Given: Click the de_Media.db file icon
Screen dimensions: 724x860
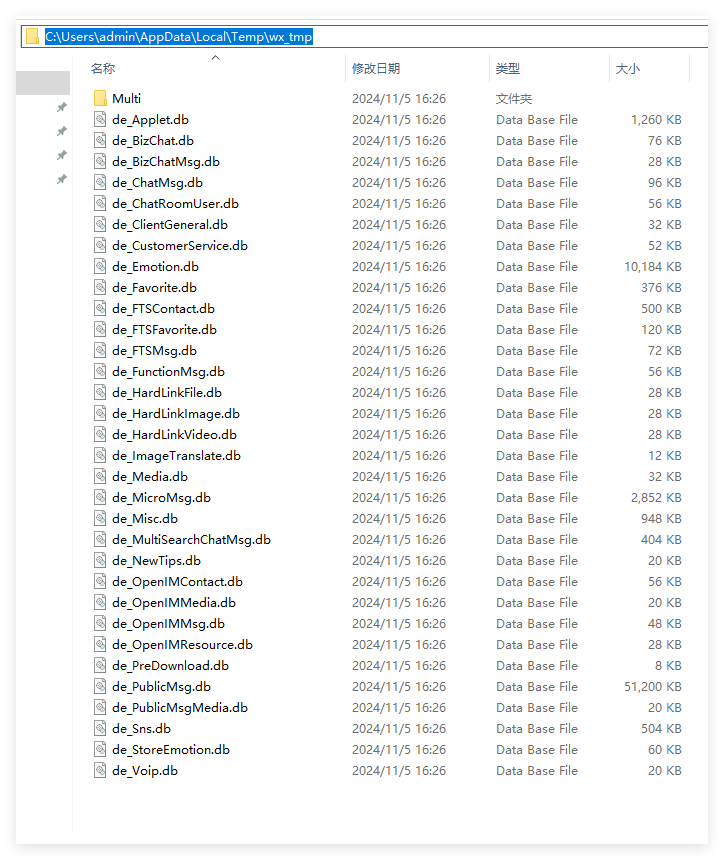Looking at the screenshot, I should click(x=100, y=477).
